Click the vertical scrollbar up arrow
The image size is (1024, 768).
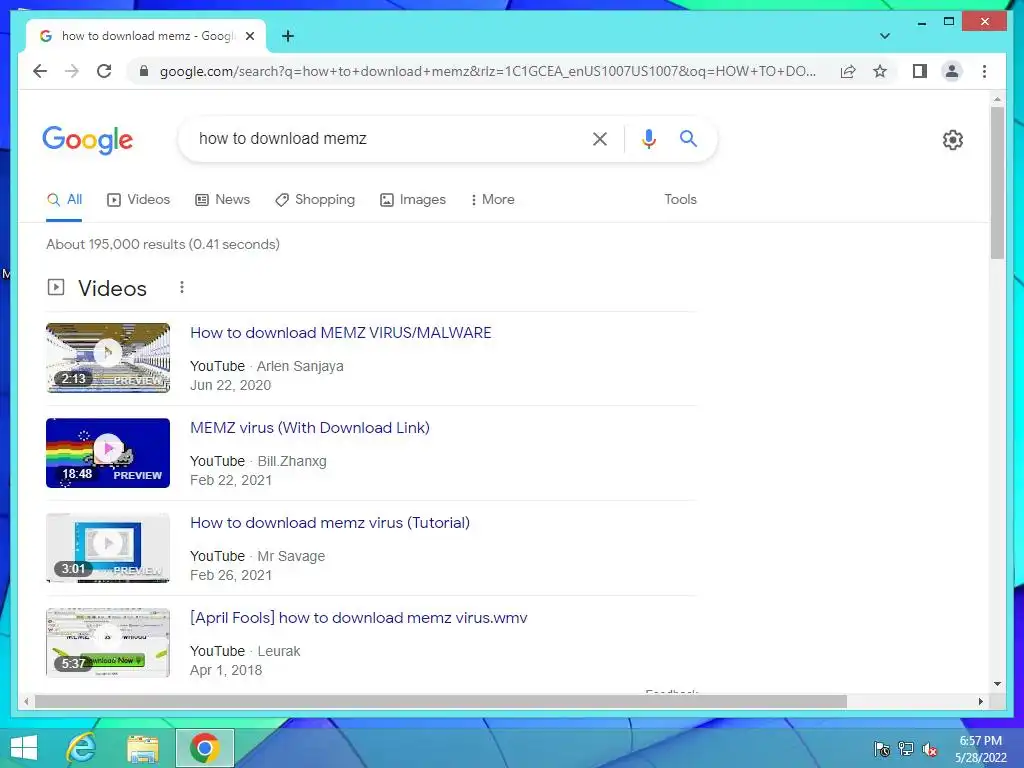tap(997, 99)
